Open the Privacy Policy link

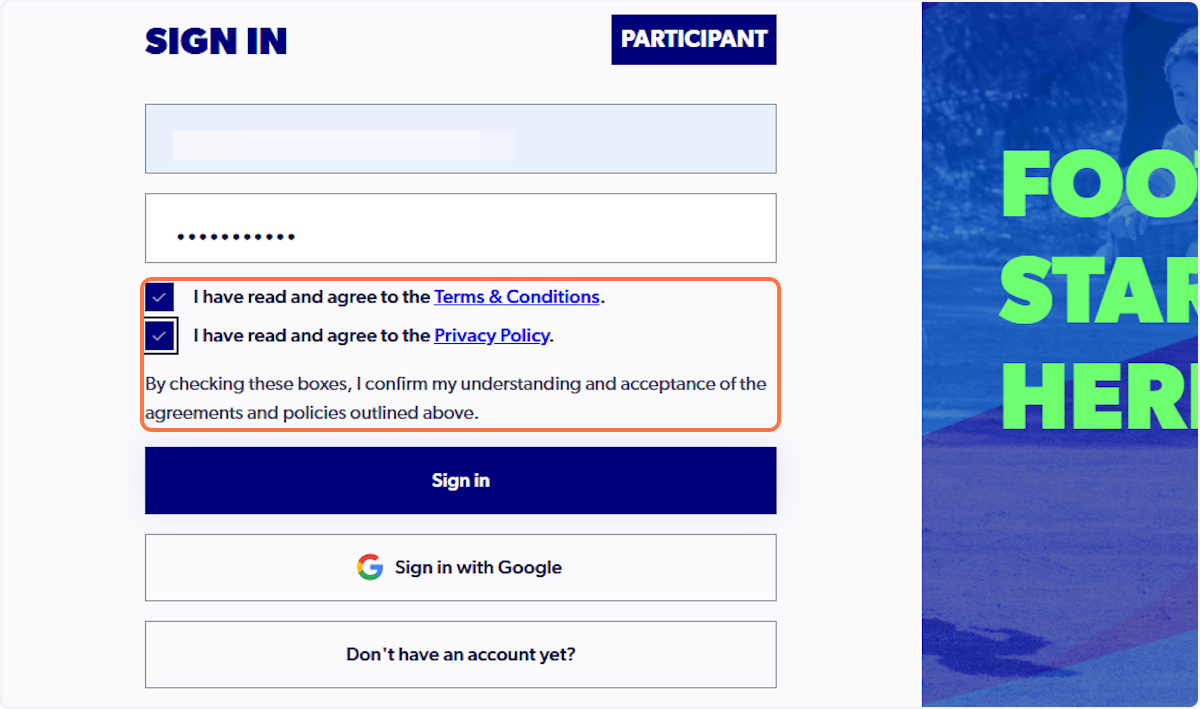tap(491, 335)
